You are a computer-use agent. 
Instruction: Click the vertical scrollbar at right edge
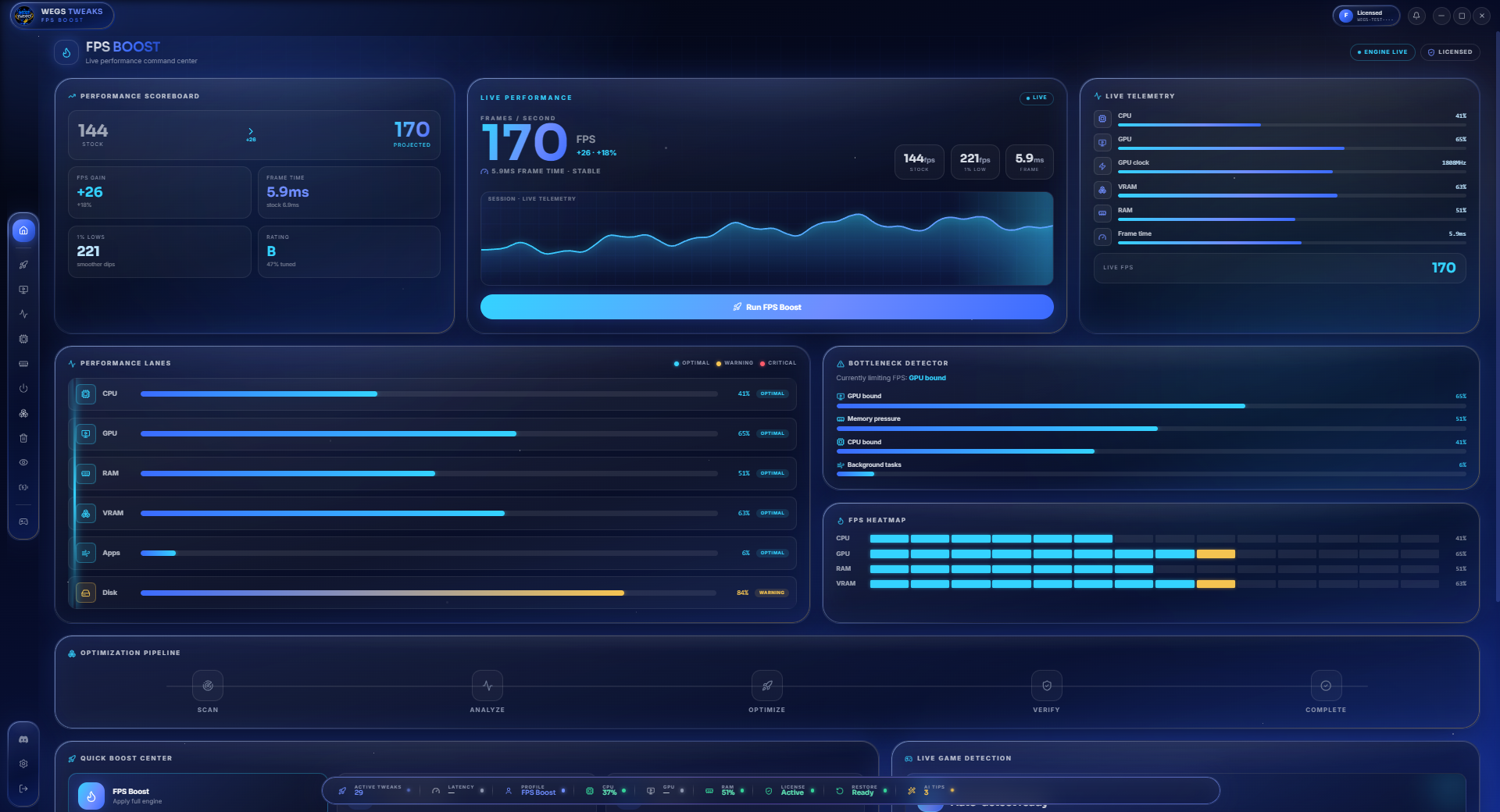point(1497,316)
